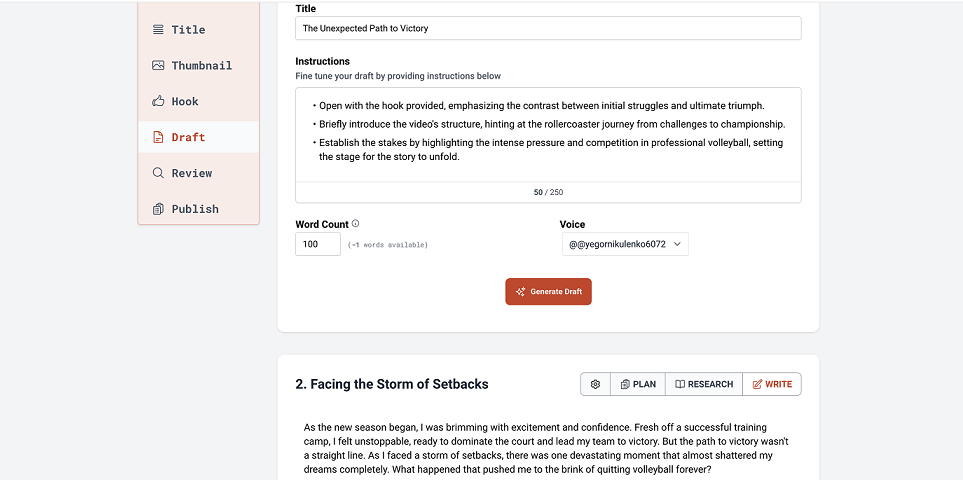Click the Review magnifier icon
The image size is (963, 480).
(158, 173)
